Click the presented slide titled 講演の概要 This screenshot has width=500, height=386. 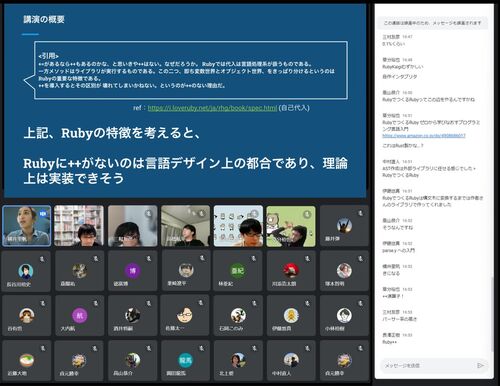[185, 101]
